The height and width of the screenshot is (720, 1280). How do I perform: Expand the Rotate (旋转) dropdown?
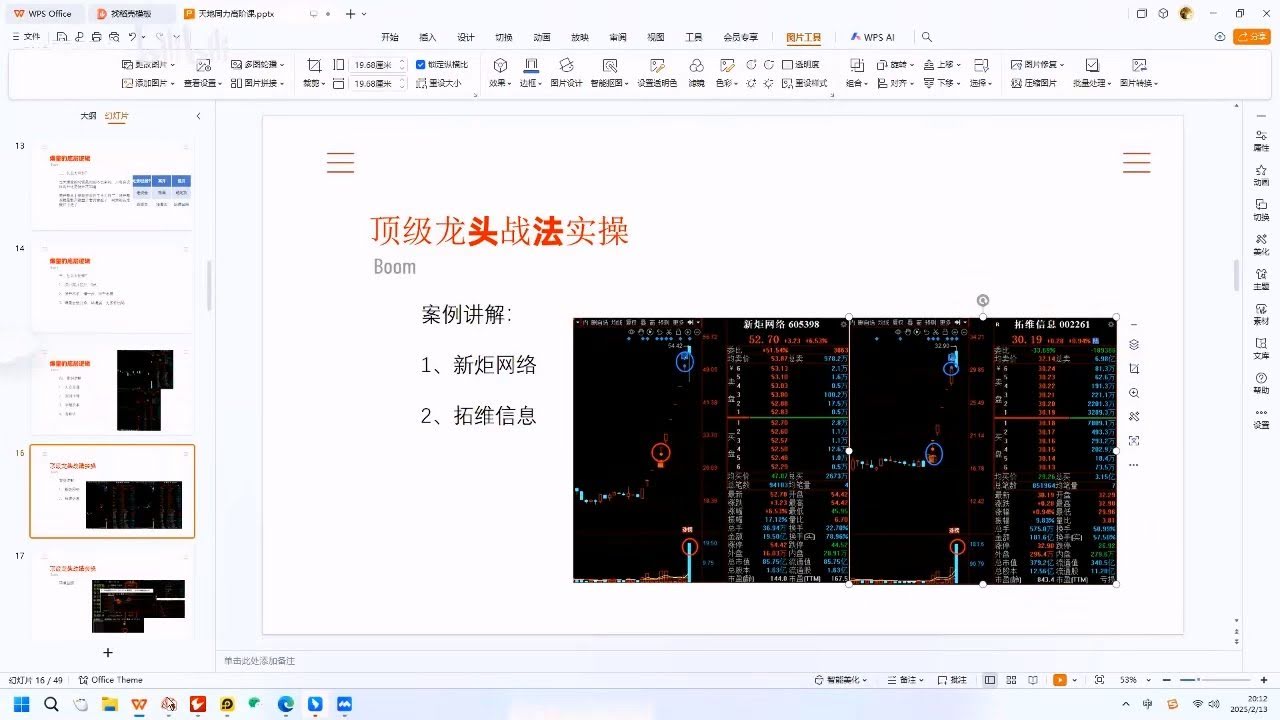pyautogui.click(x=898, y=64)
